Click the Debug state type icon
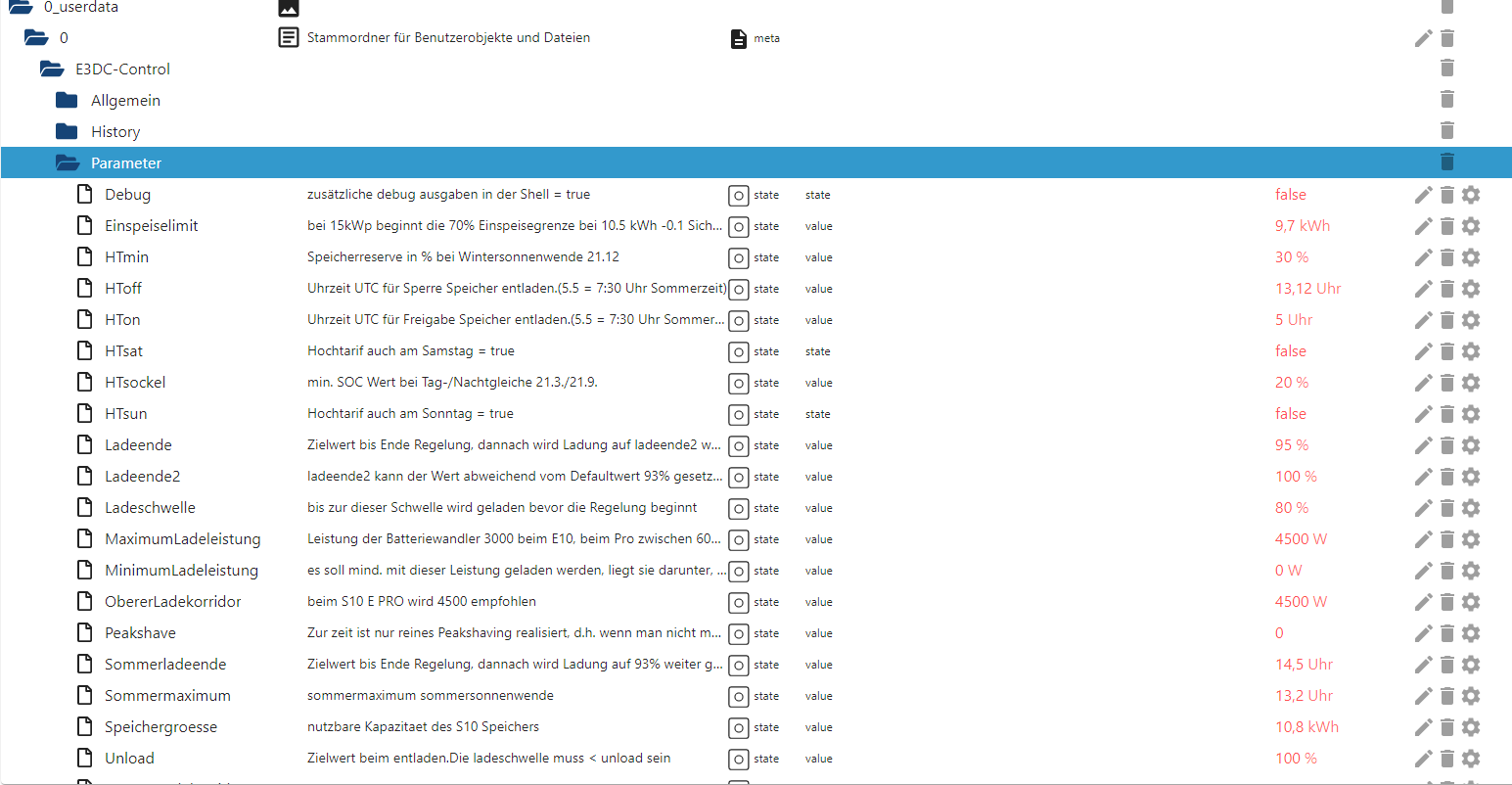 click(739, 196)
